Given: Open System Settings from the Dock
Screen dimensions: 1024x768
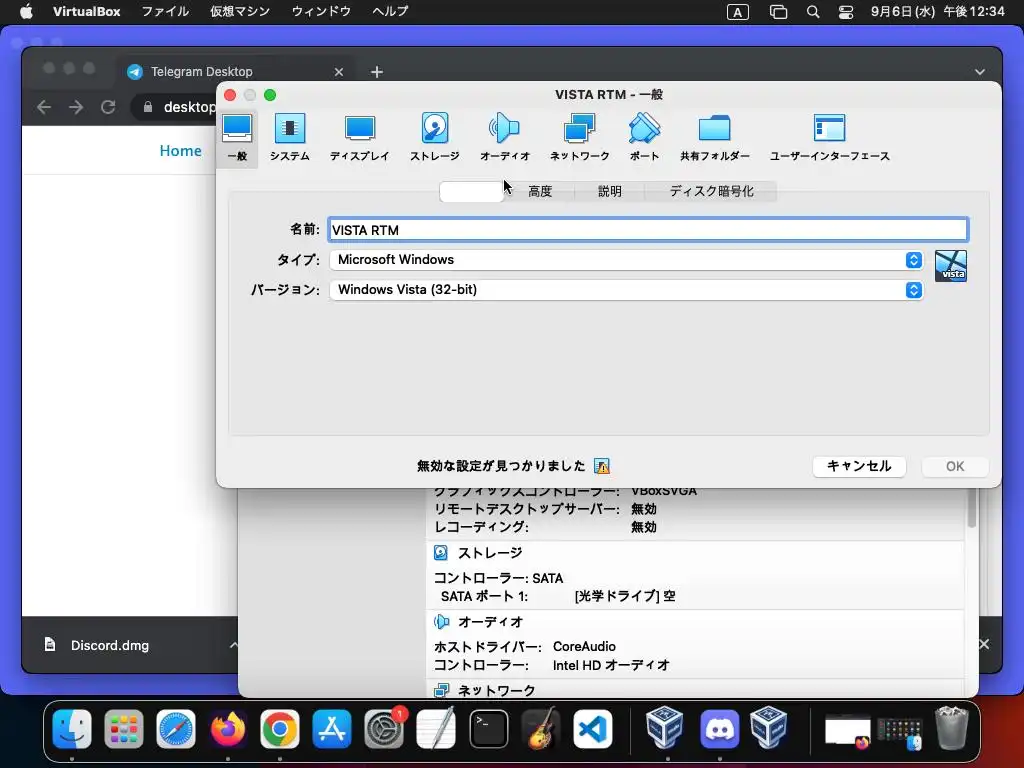Looking at the screenshot, I should click(x=384, y=729).
